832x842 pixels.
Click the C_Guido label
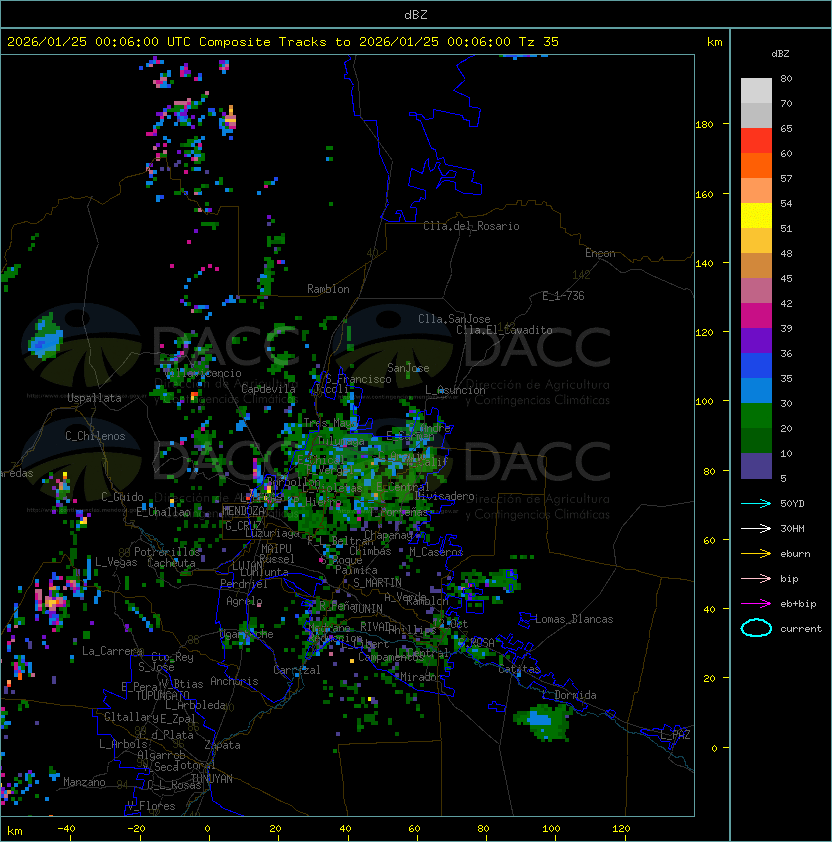[122, 496]
